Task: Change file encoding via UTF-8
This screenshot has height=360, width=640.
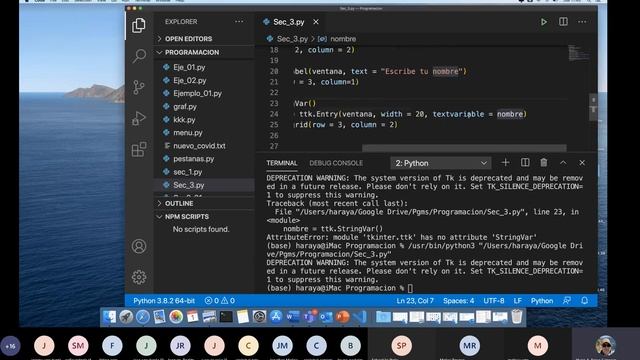Action: tap(493, 301)
